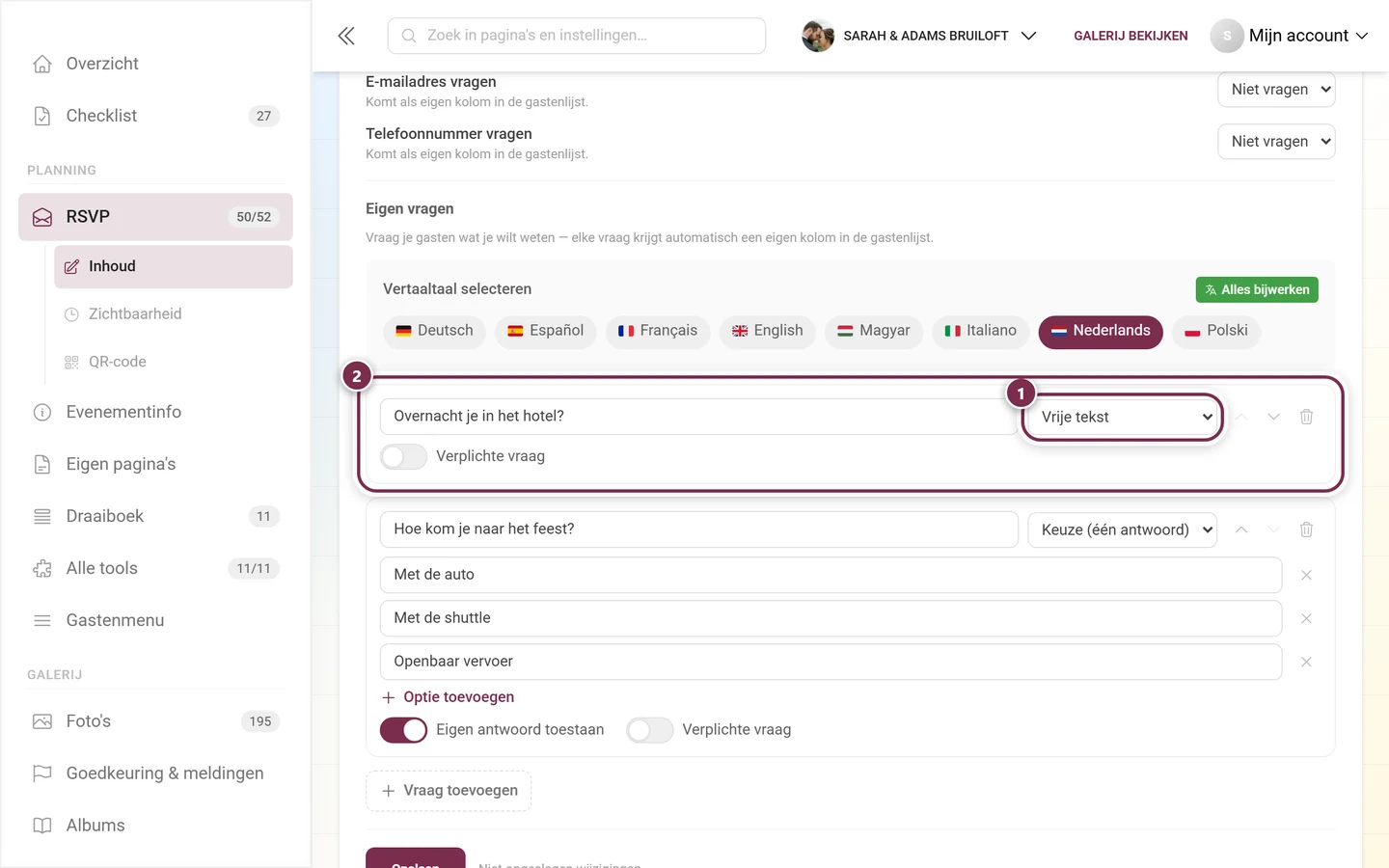1389x868 pixels.
Task: Focus the search pages and settings field
Action: 577,36
